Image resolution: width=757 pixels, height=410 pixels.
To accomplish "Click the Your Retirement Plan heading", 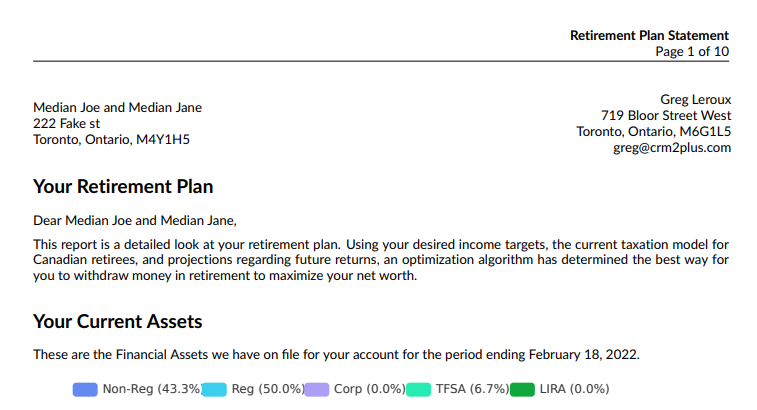I will [x=123, y=187].
